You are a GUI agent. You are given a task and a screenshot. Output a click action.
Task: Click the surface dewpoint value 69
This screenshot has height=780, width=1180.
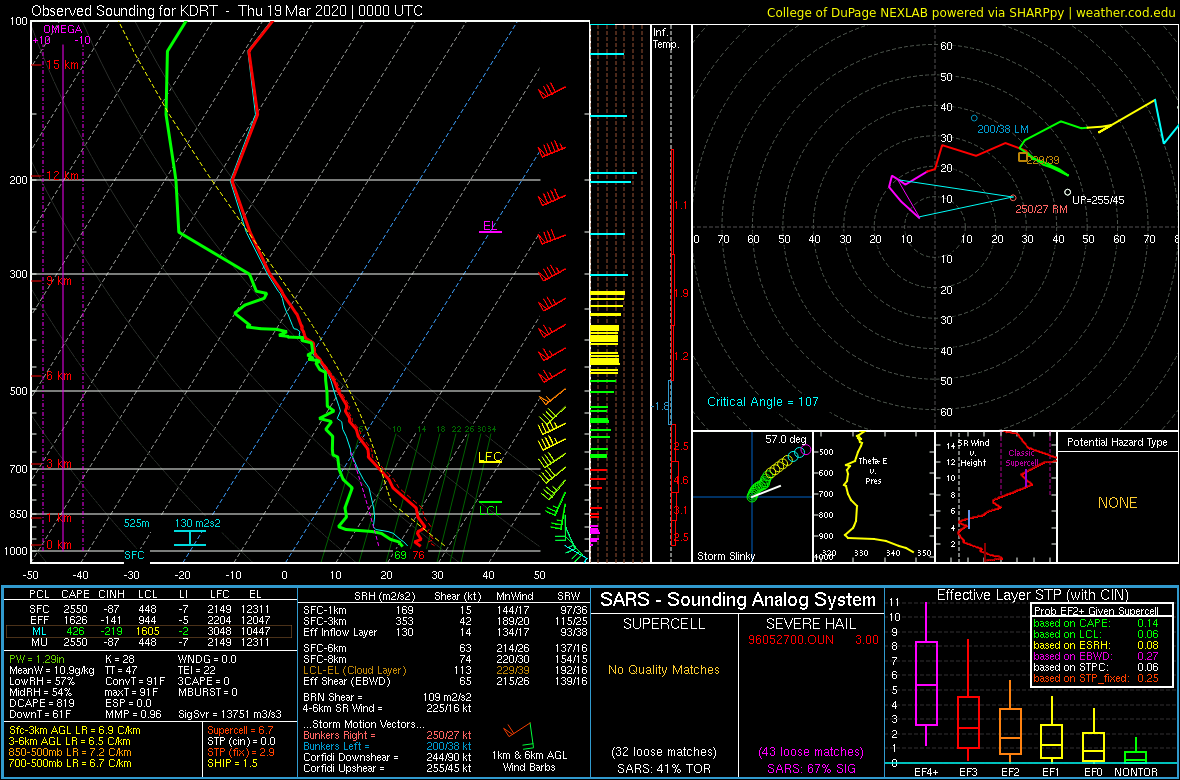(400, 555)
